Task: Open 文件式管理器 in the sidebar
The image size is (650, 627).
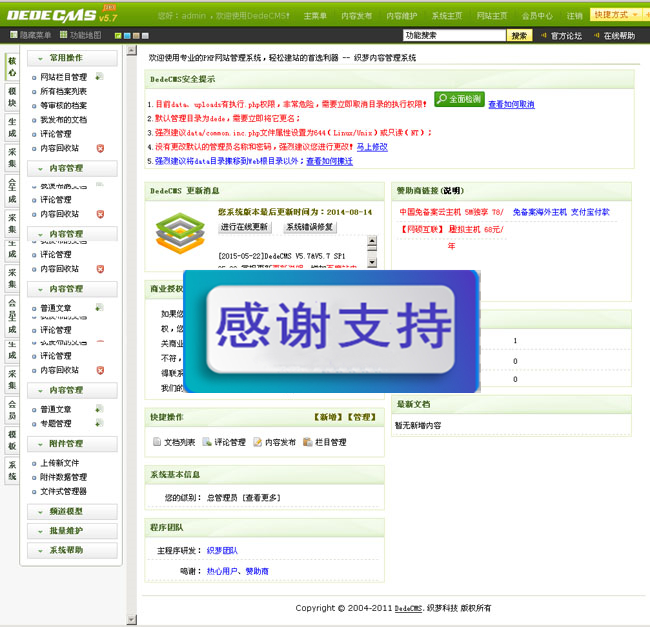Action: click(63, 491)
